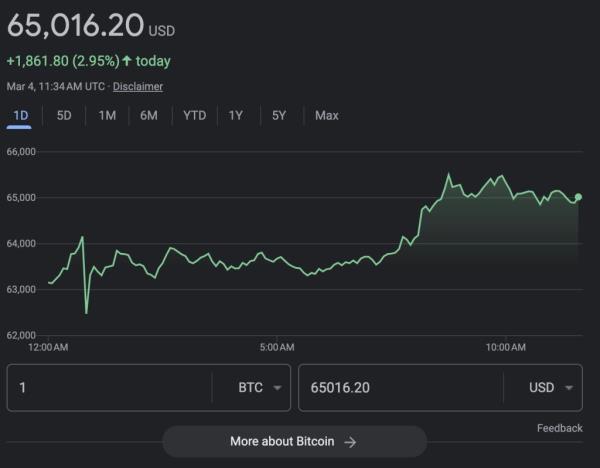Click the 65016.20 USD amount field

400,388
